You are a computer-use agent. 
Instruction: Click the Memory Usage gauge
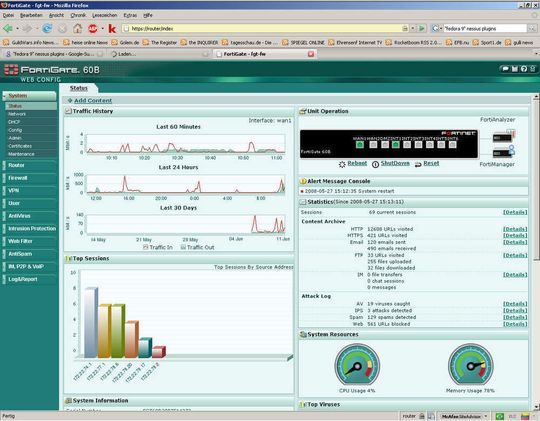pos(470,364)
